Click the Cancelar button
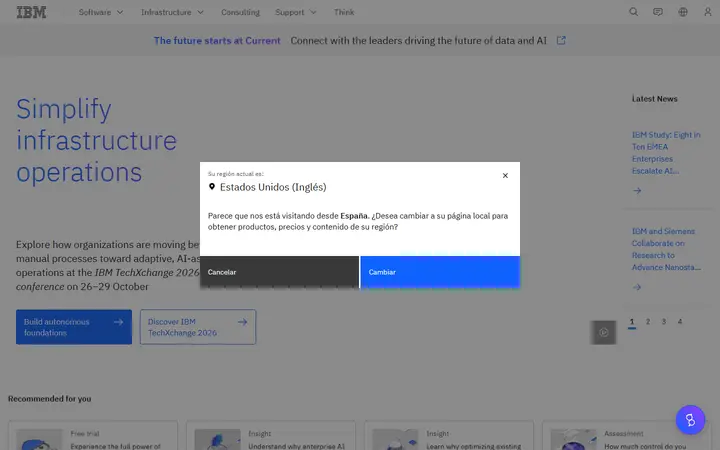The width and height of the screenshot is (720, 450). [x=279, y=272]
